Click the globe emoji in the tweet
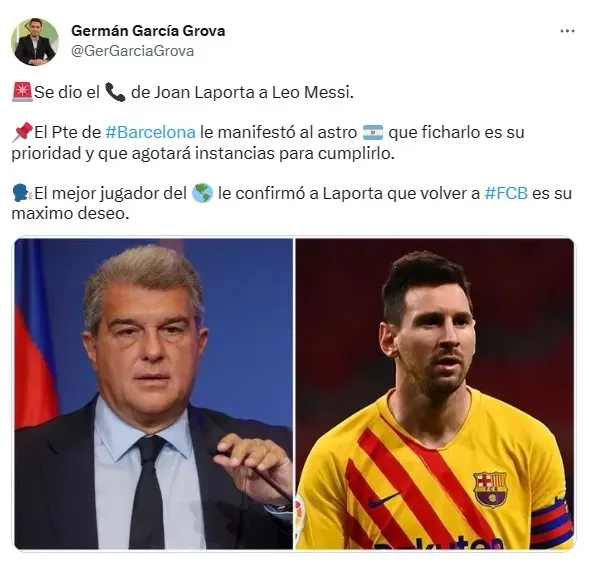This screenshot has width=589, height=567. click(202, 194)
